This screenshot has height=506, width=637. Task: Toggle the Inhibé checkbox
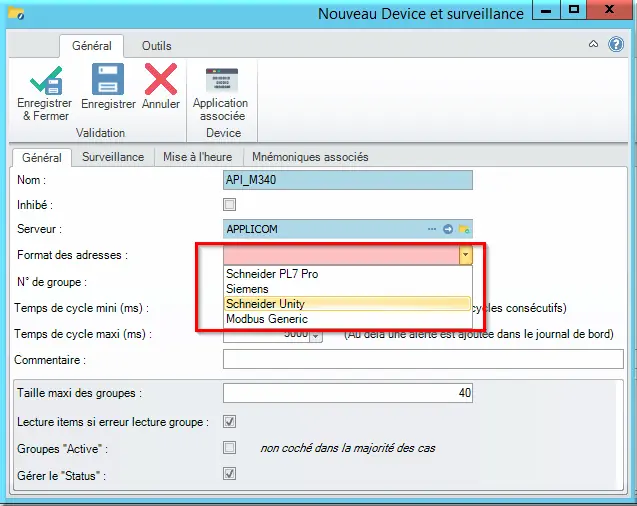230,204
